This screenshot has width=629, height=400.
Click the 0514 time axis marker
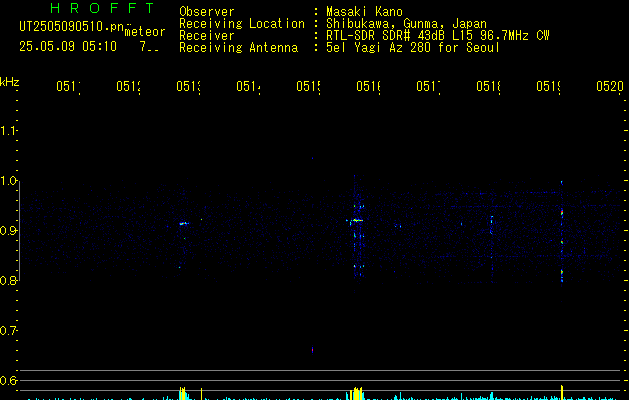pos(248,86)
